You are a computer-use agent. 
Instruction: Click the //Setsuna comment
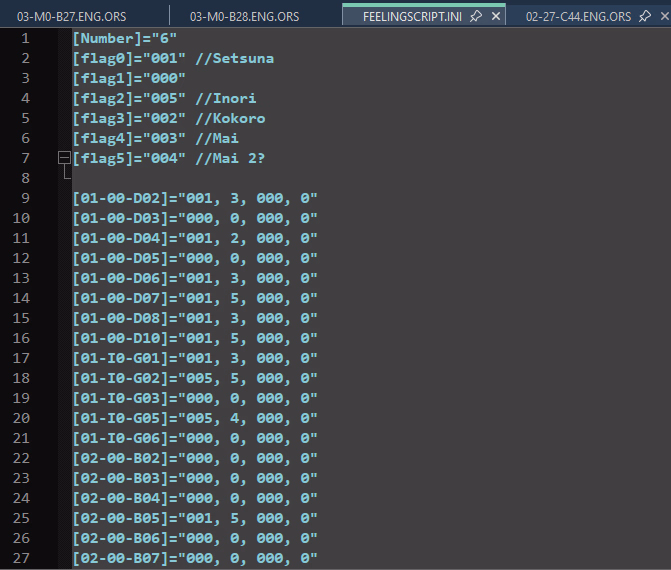coord(235,58)
